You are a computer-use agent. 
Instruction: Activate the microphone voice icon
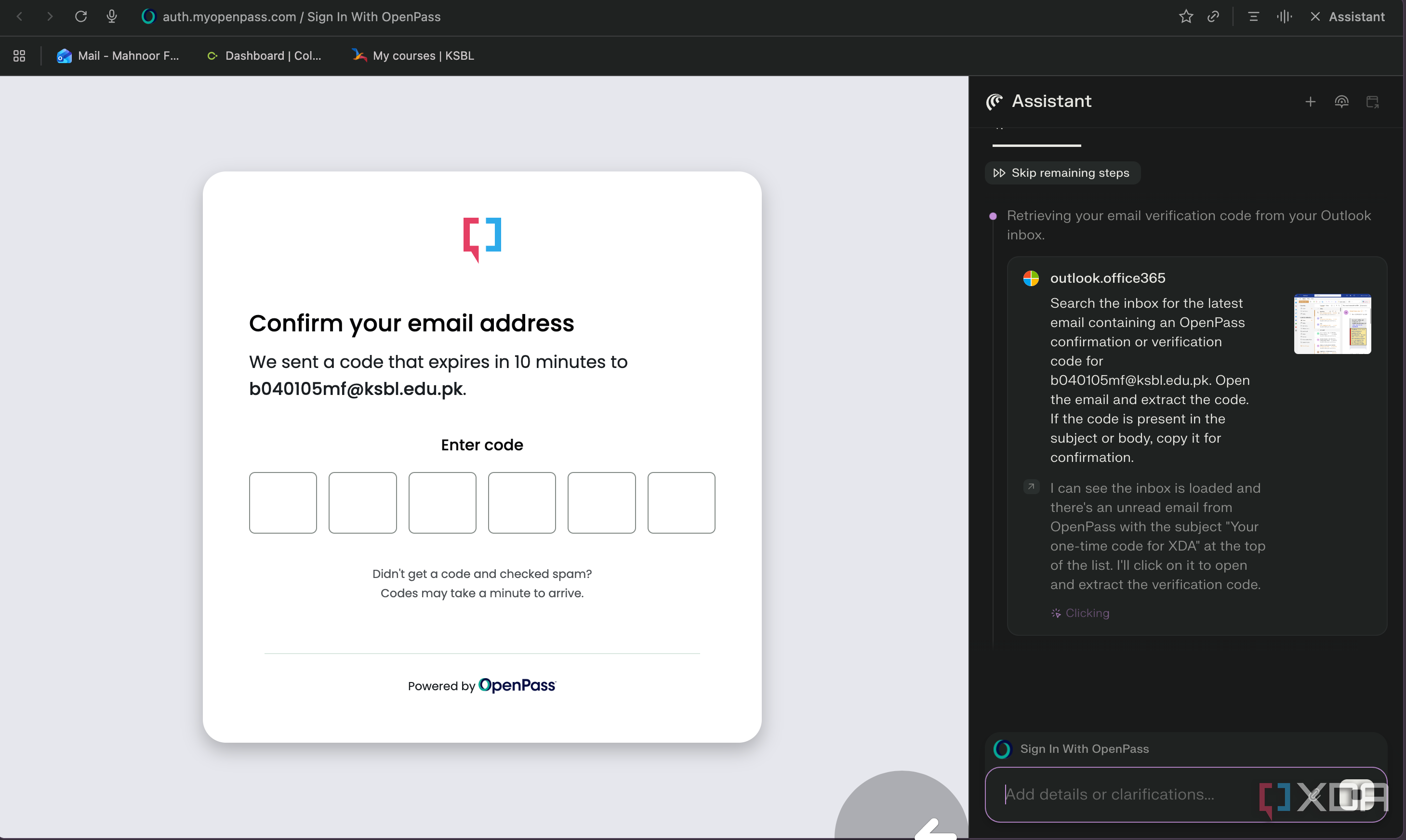click(x=112, y=16)
